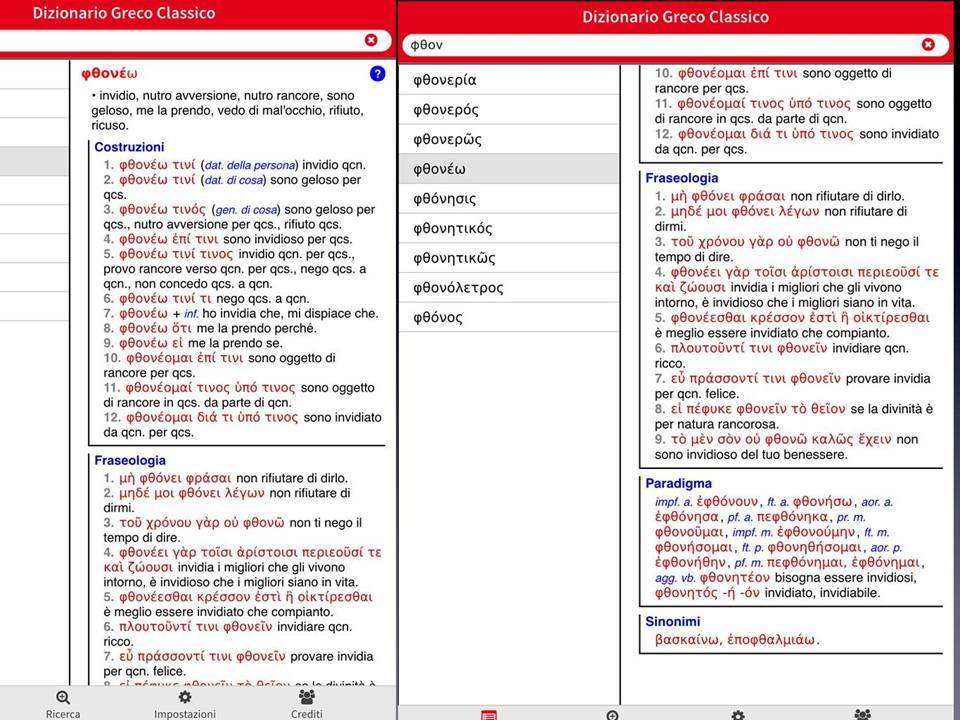The width and height of the screenshot is (960, 720).
Task: Click the search field containing 'φθον'
Action: 675,45
